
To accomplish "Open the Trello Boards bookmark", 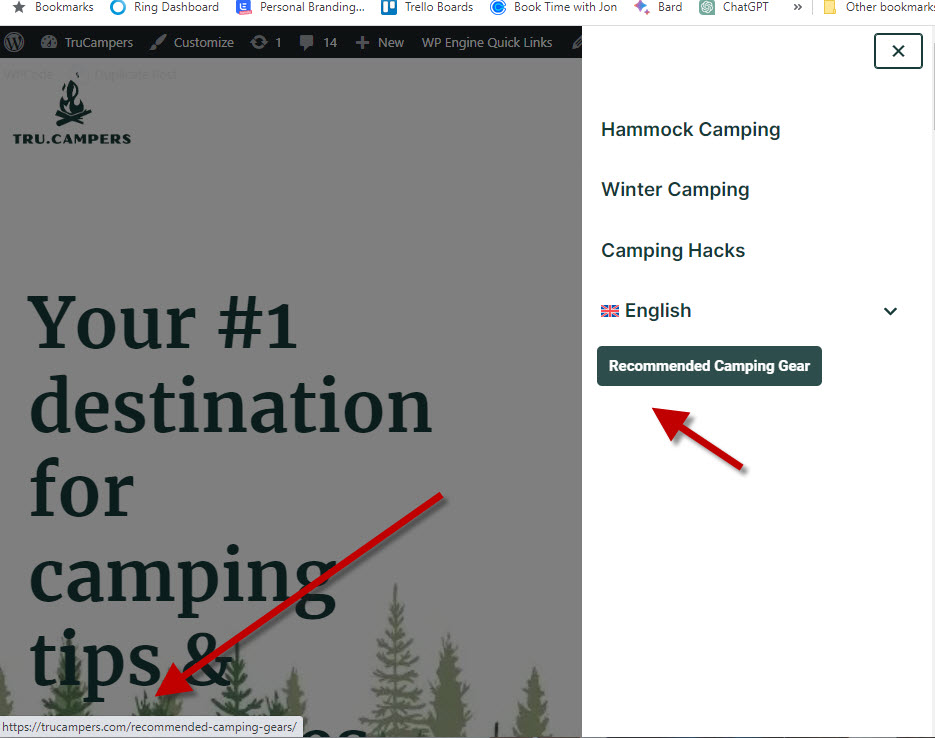I will [x=427, y=7].
